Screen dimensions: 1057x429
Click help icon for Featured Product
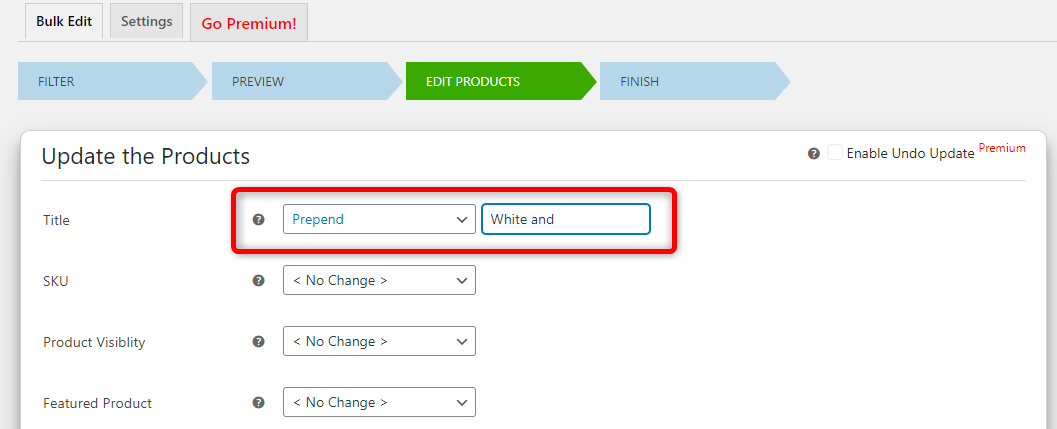(x=258, y=403)
